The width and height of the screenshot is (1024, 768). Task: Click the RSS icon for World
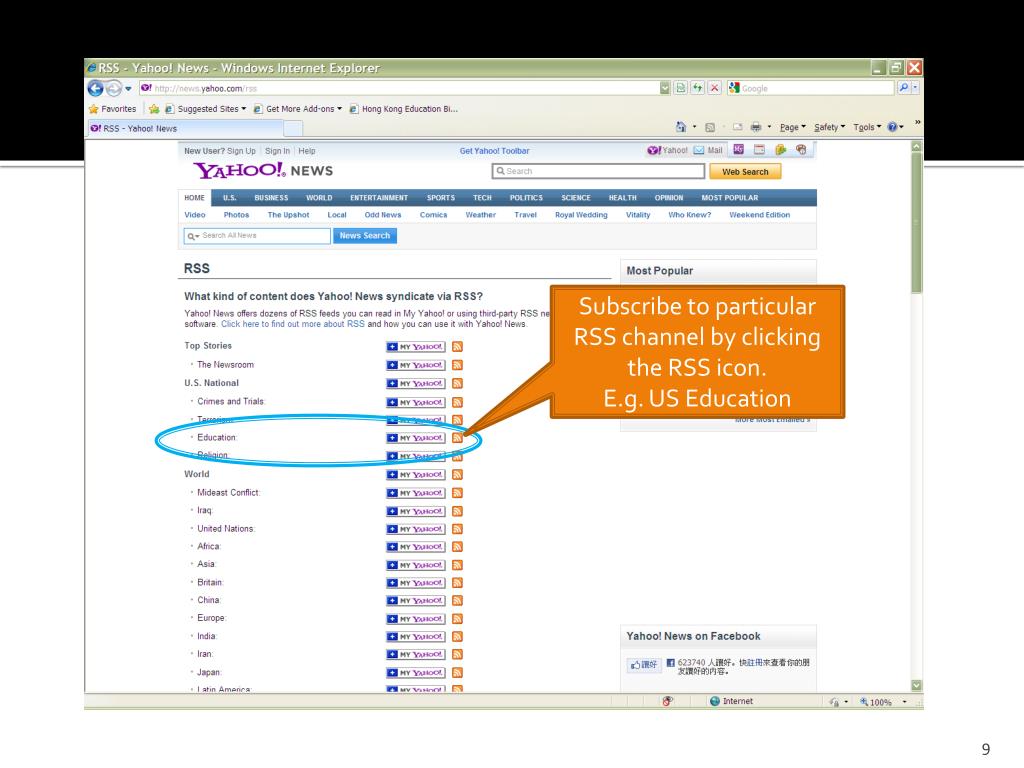tap(457, 475)
